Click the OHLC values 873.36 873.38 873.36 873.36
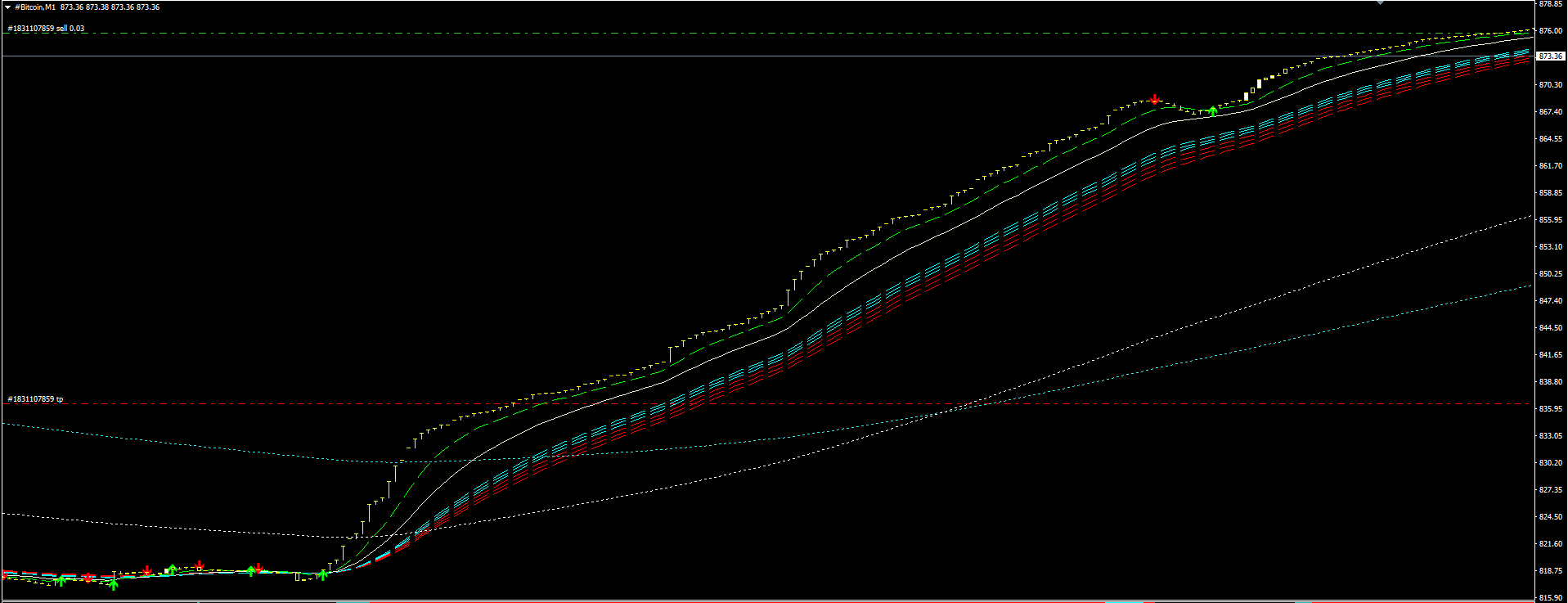 coord(110,7)
